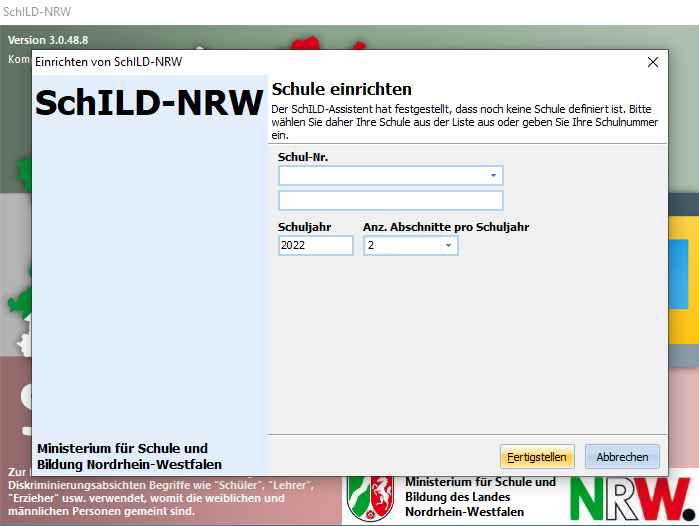This screenshot has height=526, width=699.
Task: Click the Abbrechen button
Action: [x=622, y=456]
